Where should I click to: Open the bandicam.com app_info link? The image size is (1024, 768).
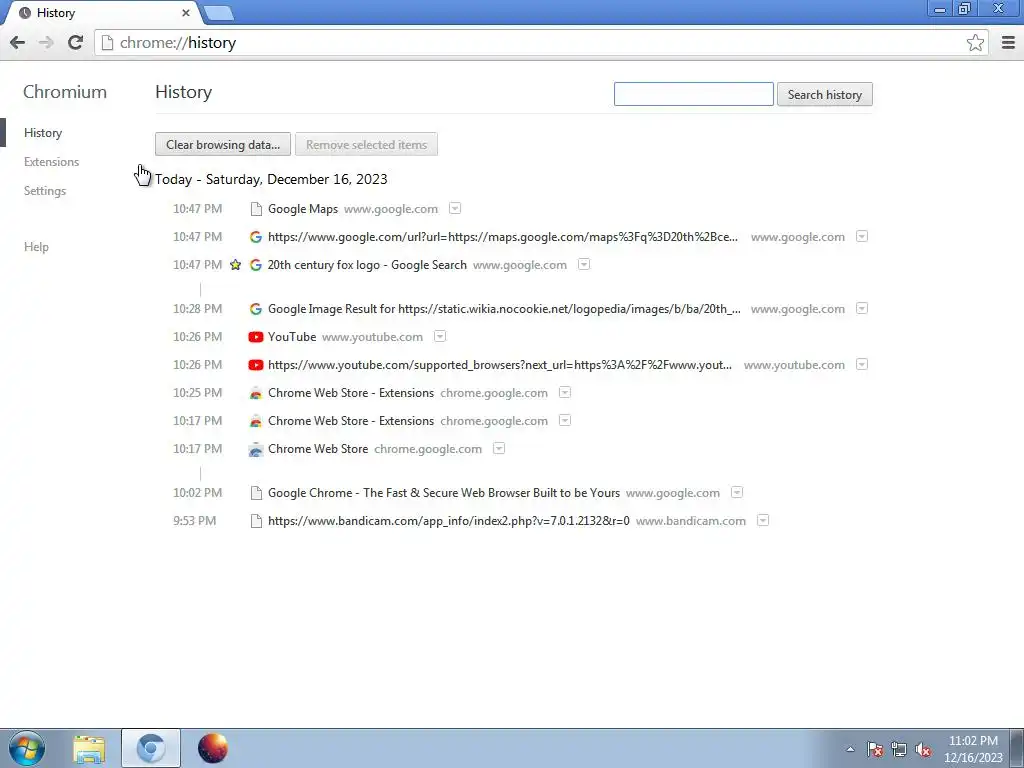point(449,521)
